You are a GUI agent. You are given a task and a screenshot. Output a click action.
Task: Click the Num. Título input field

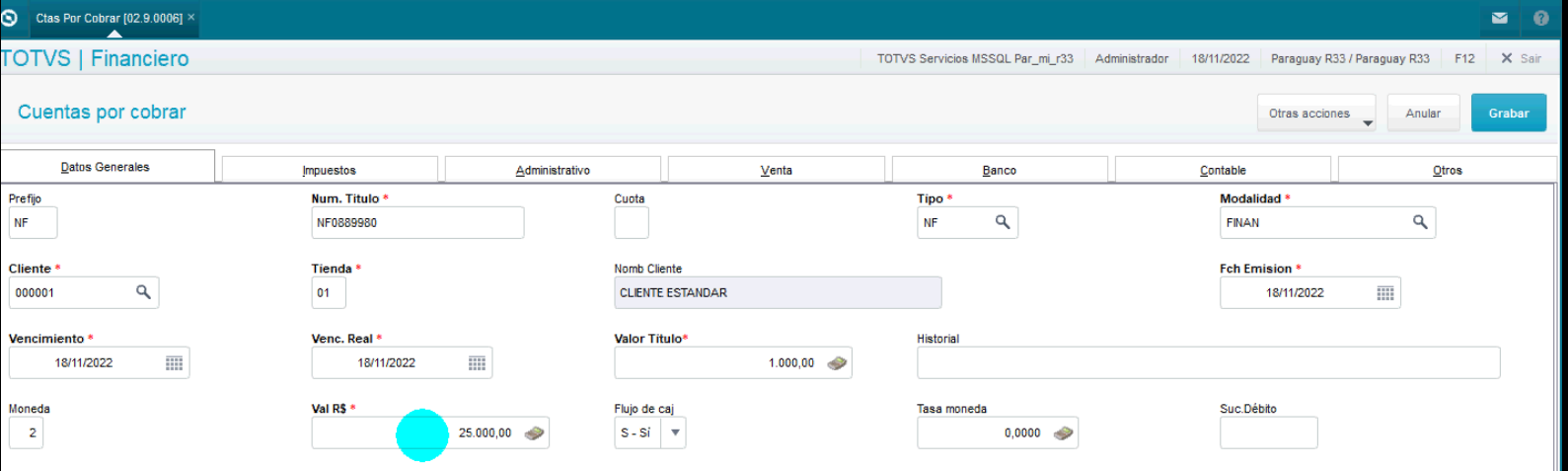click(417, 222)
